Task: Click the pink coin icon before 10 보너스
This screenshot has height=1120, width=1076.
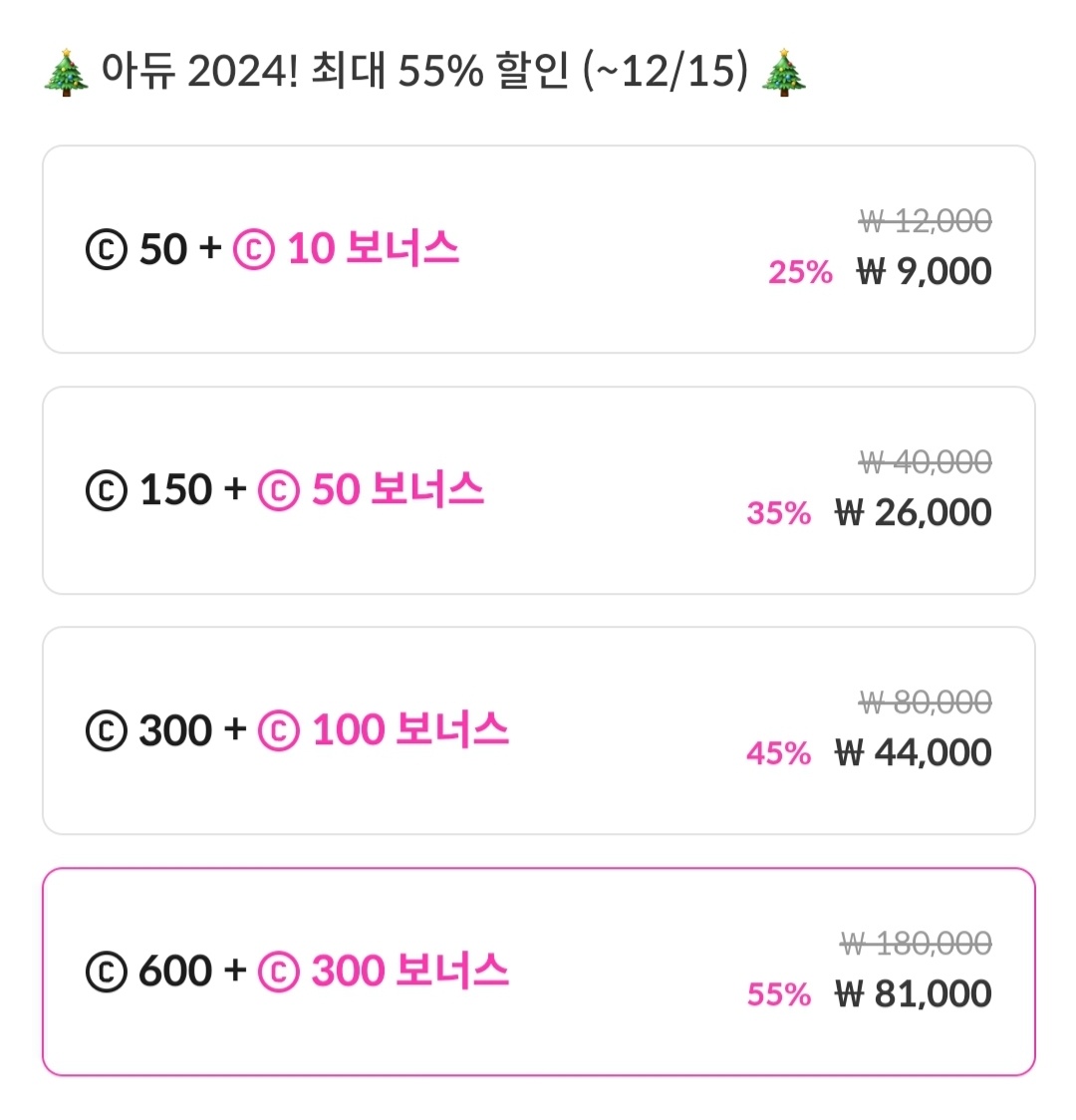Action: tap(253, 250)
